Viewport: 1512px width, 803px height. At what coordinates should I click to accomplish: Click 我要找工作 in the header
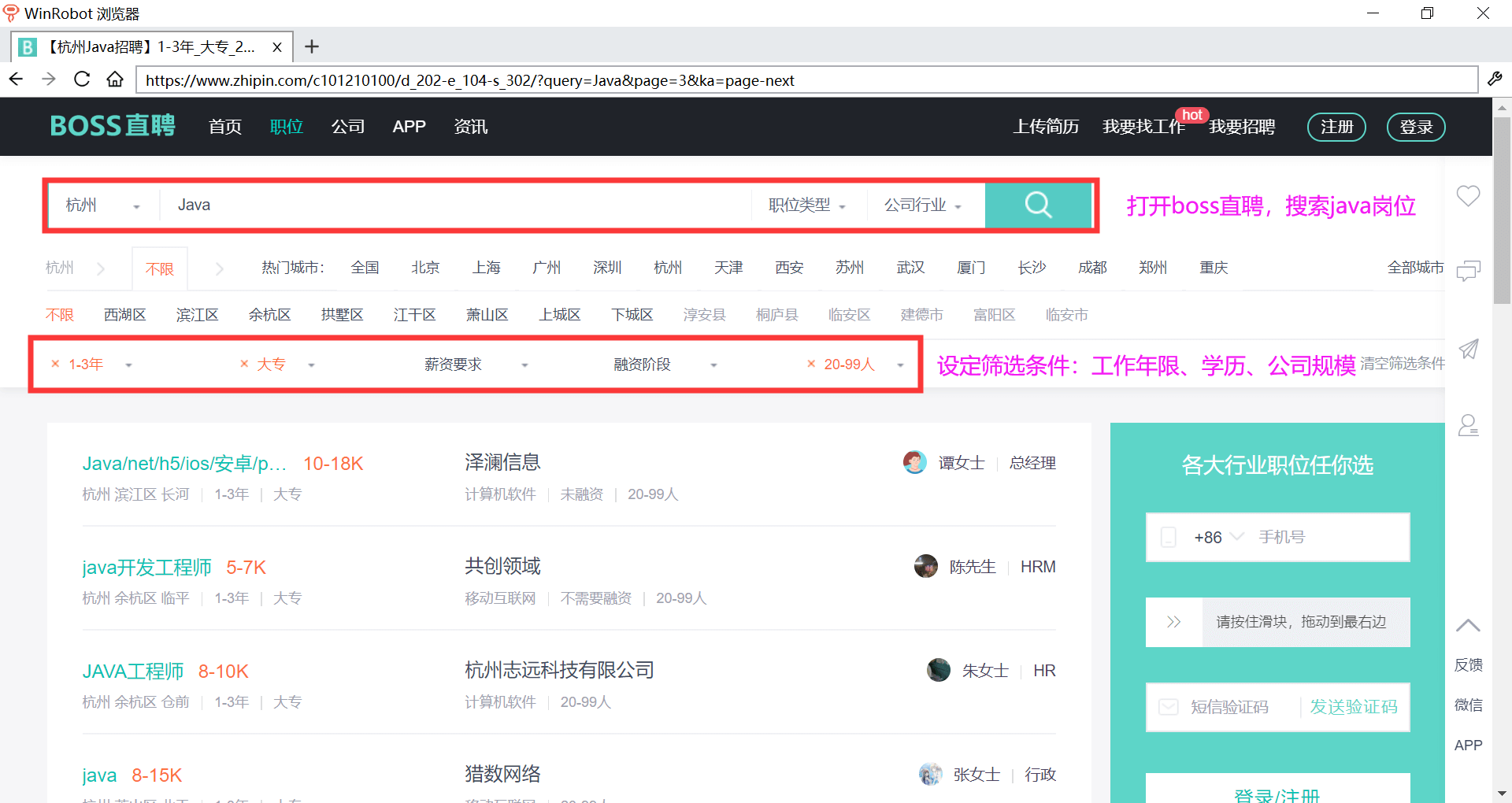tap(1143, 127)
